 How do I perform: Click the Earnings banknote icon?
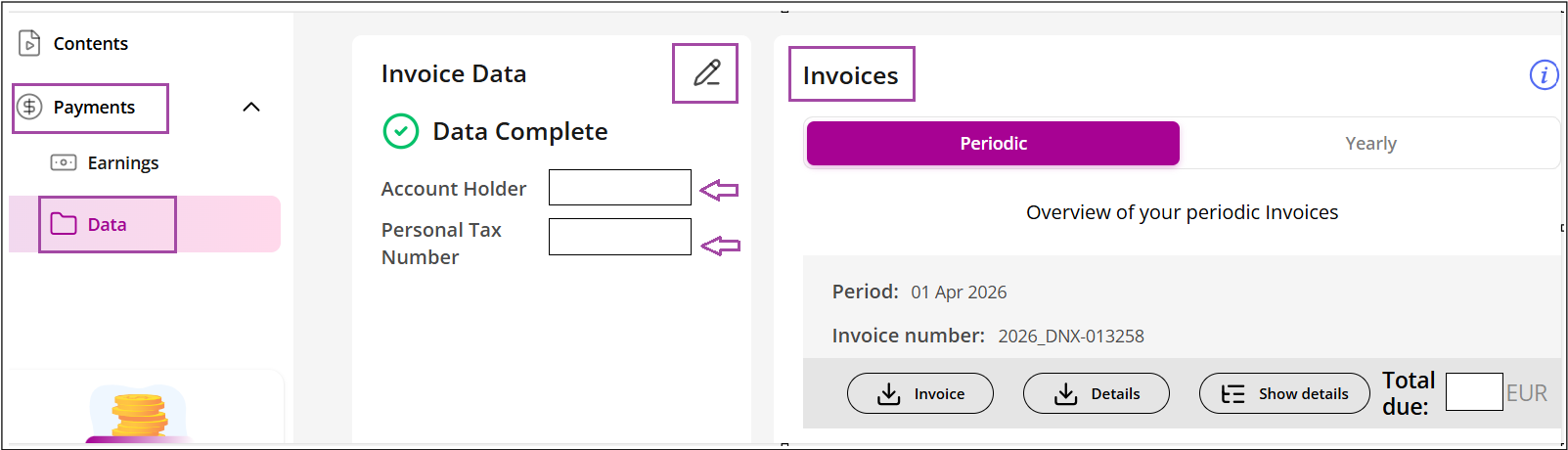coord(64,162)
